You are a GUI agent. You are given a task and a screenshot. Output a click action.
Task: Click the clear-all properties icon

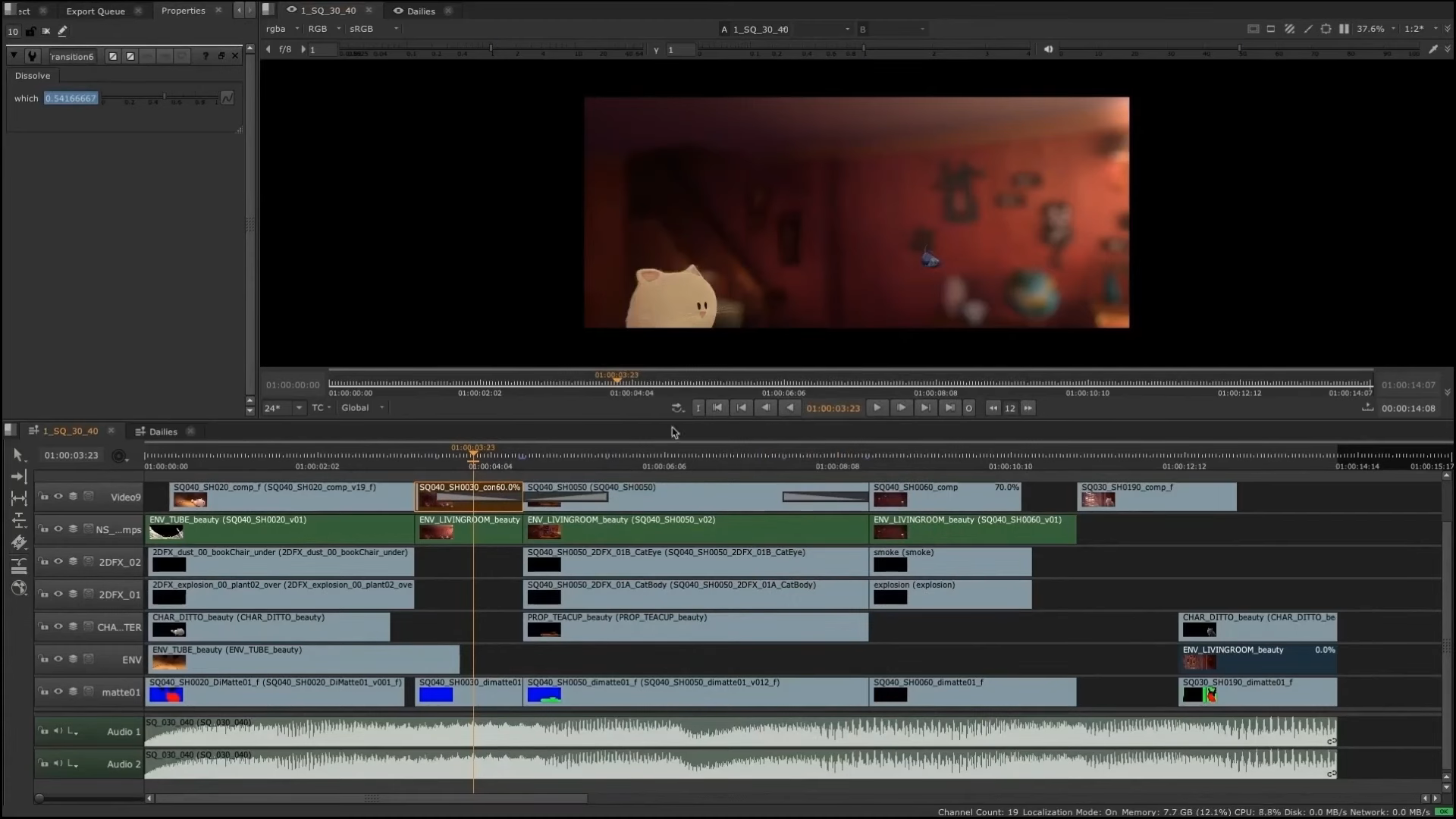46,31
